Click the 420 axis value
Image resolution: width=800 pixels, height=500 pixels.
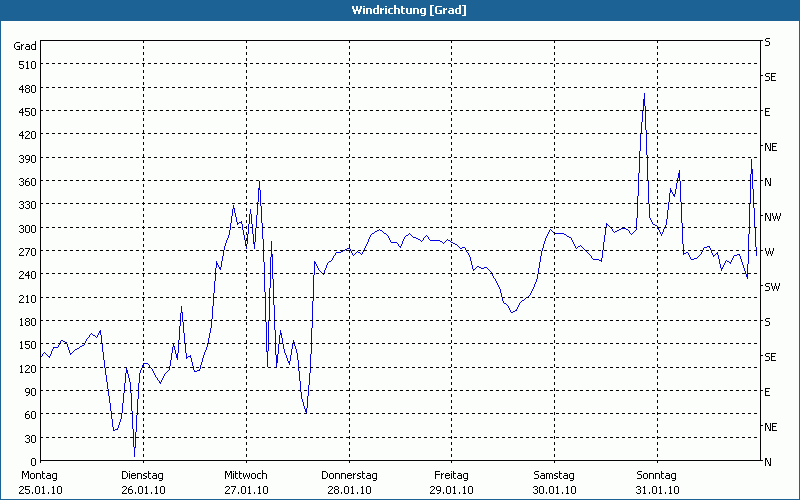point(28,135)
